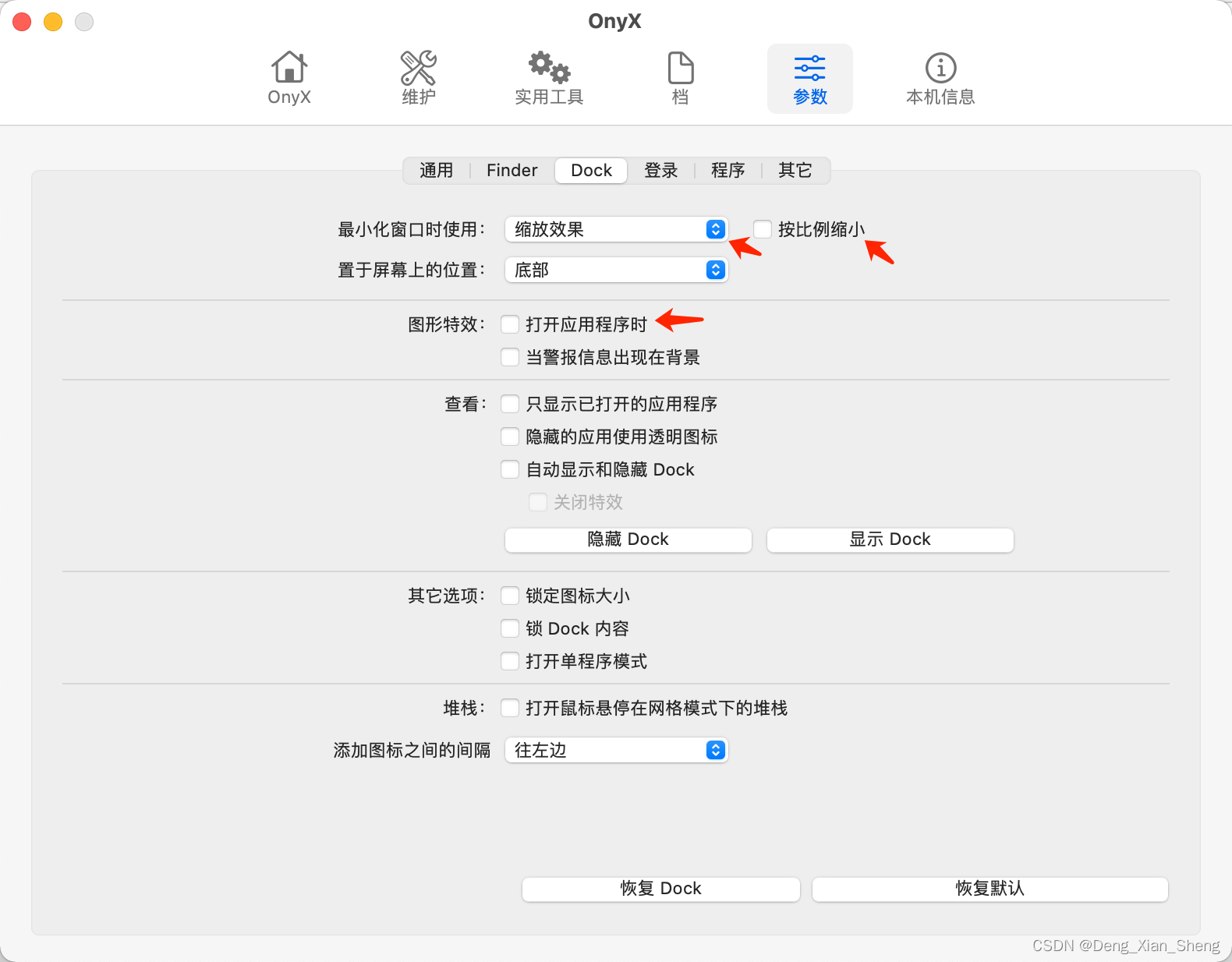Enable 只显示已打开的应用程序 checkbox
The width and height of the screenshot is (1232, 962).
tap(510, 404)
